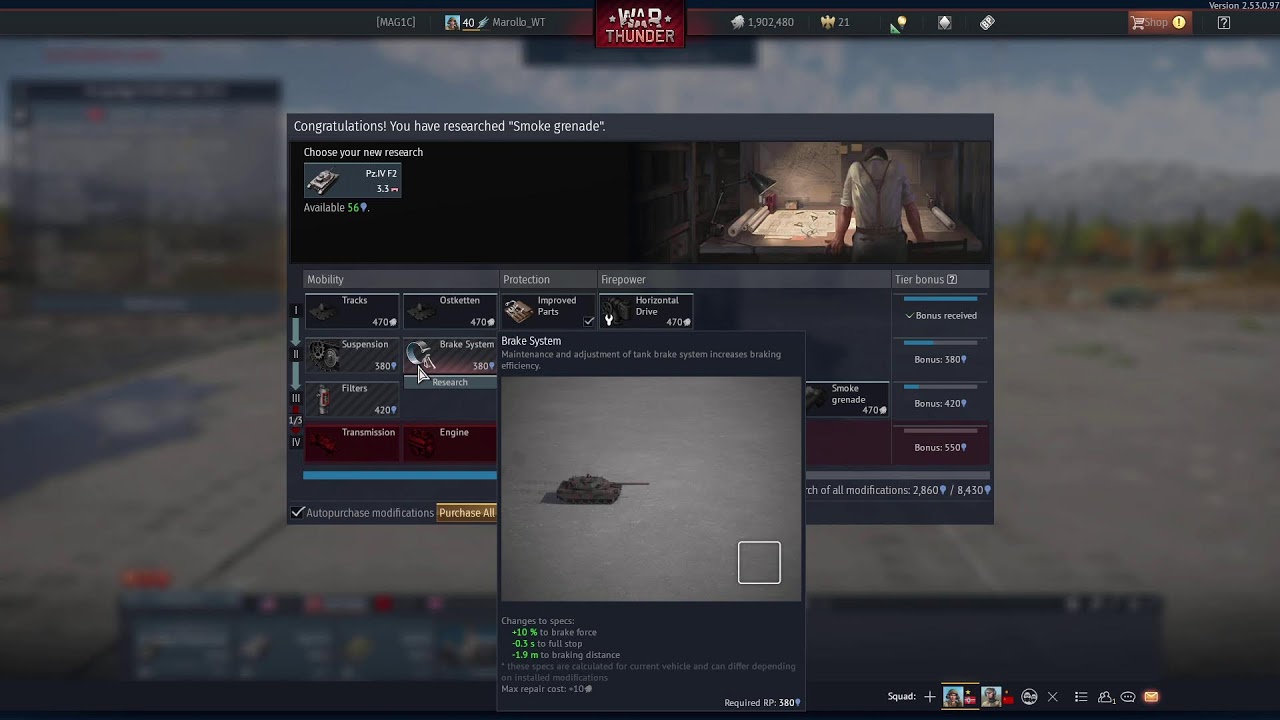The width and height of the screenshot is (1280, 720).
Task: Click the Pz.IV F2 vehicle card
Action: 353,181
